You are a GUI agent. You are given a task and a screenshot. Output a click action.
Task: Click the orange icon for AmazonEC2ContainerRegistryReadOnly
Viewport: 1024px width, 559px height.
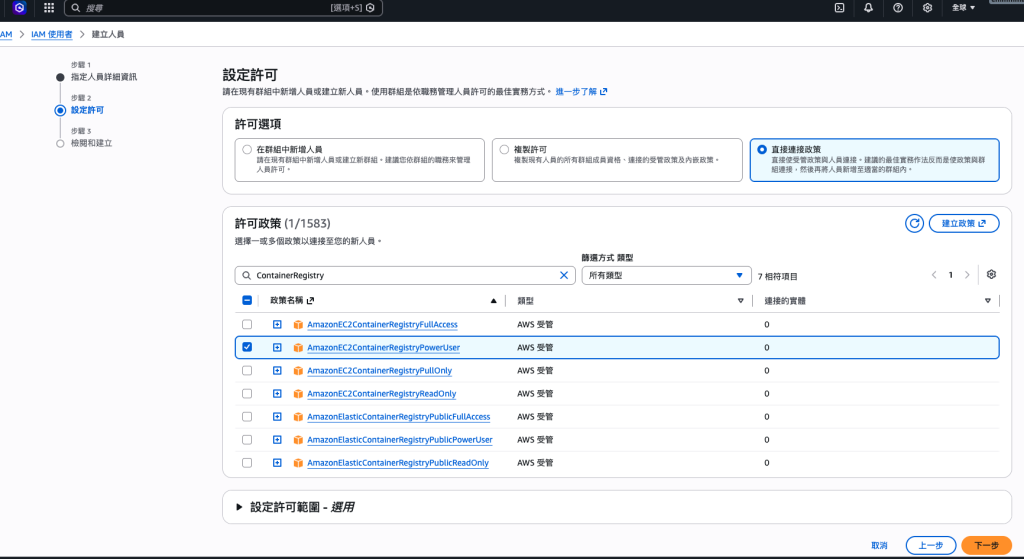[298, 394]
